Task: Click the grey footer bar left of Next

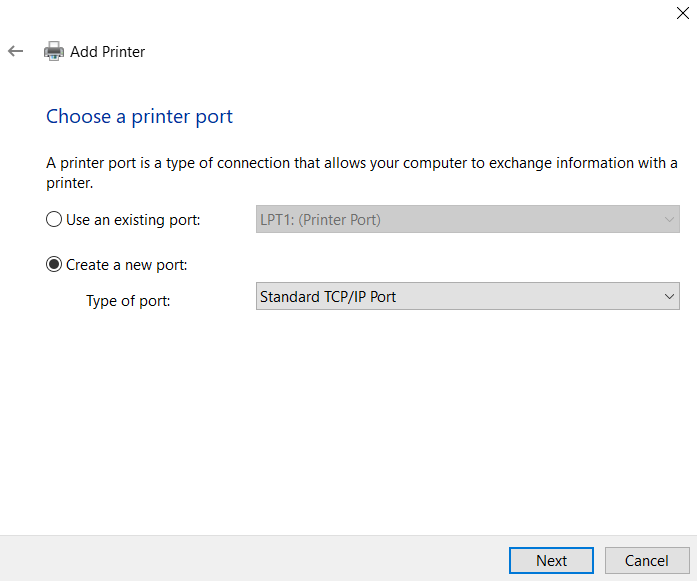Action: click(x=250, y=558)
